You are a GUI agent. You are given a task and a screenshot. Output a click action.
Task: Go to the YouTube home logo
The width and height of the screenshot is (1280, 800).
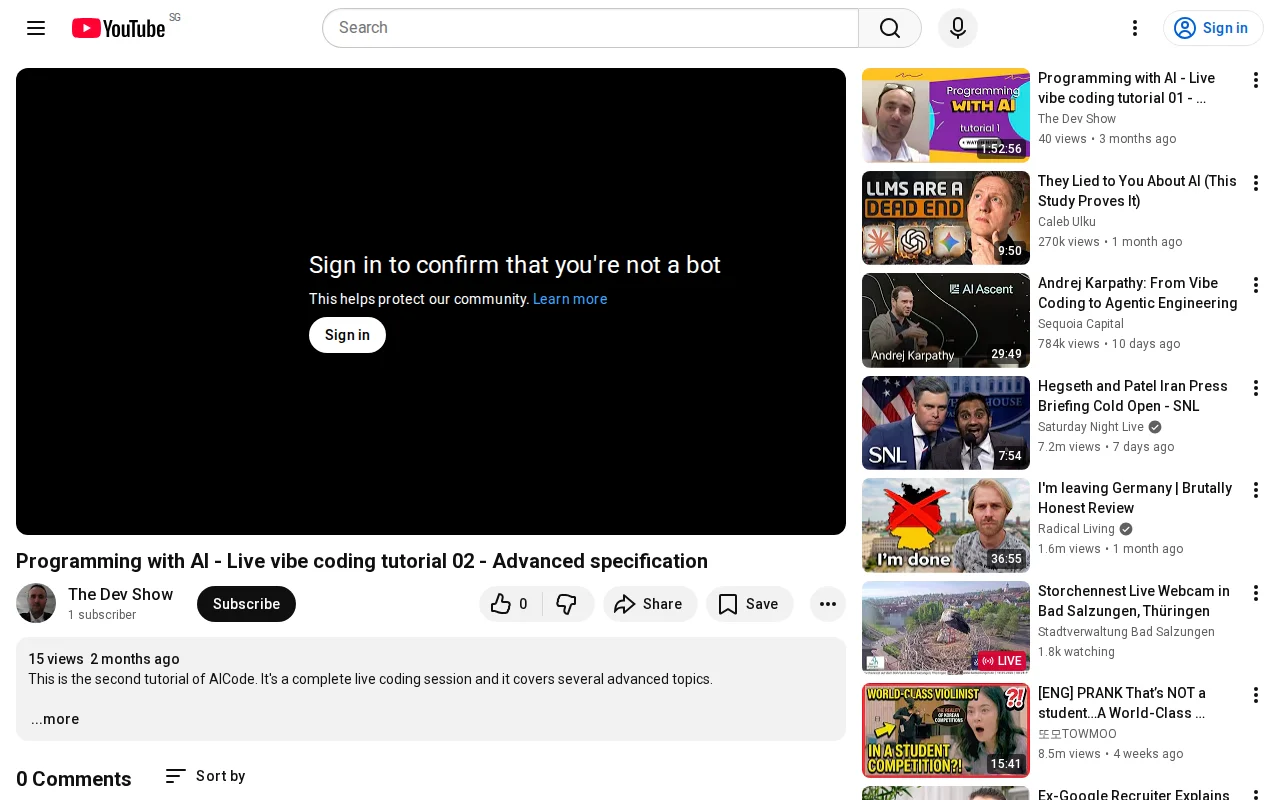[119, 28]
